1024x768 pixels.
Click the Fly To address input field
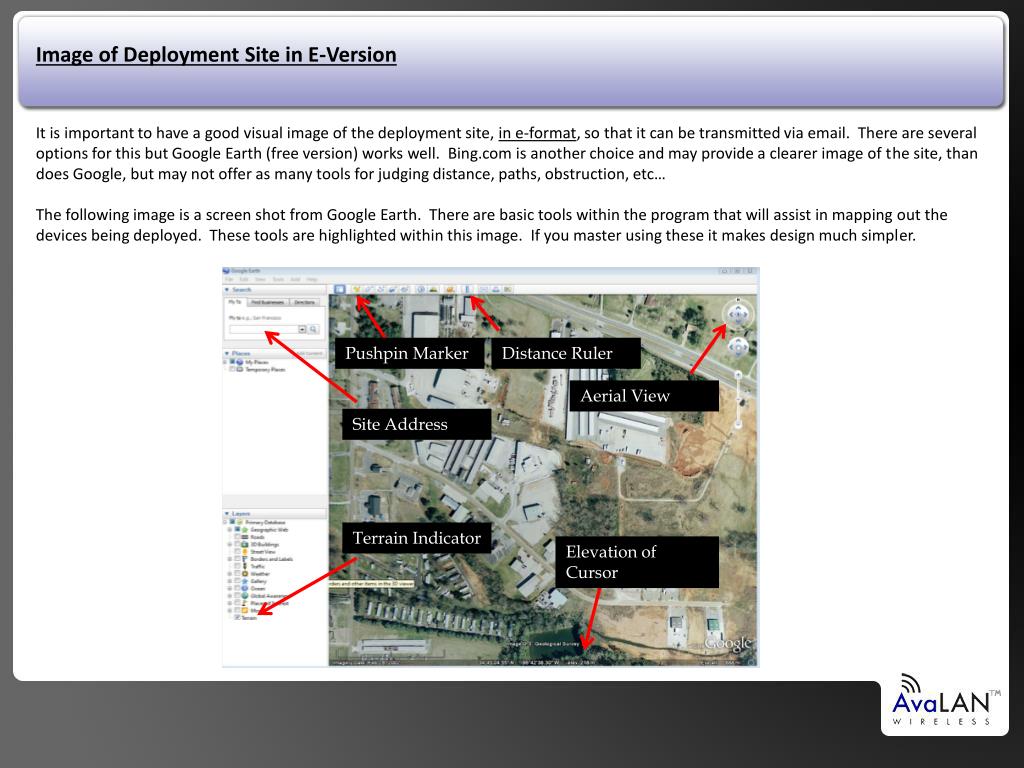tap(264, 330)
